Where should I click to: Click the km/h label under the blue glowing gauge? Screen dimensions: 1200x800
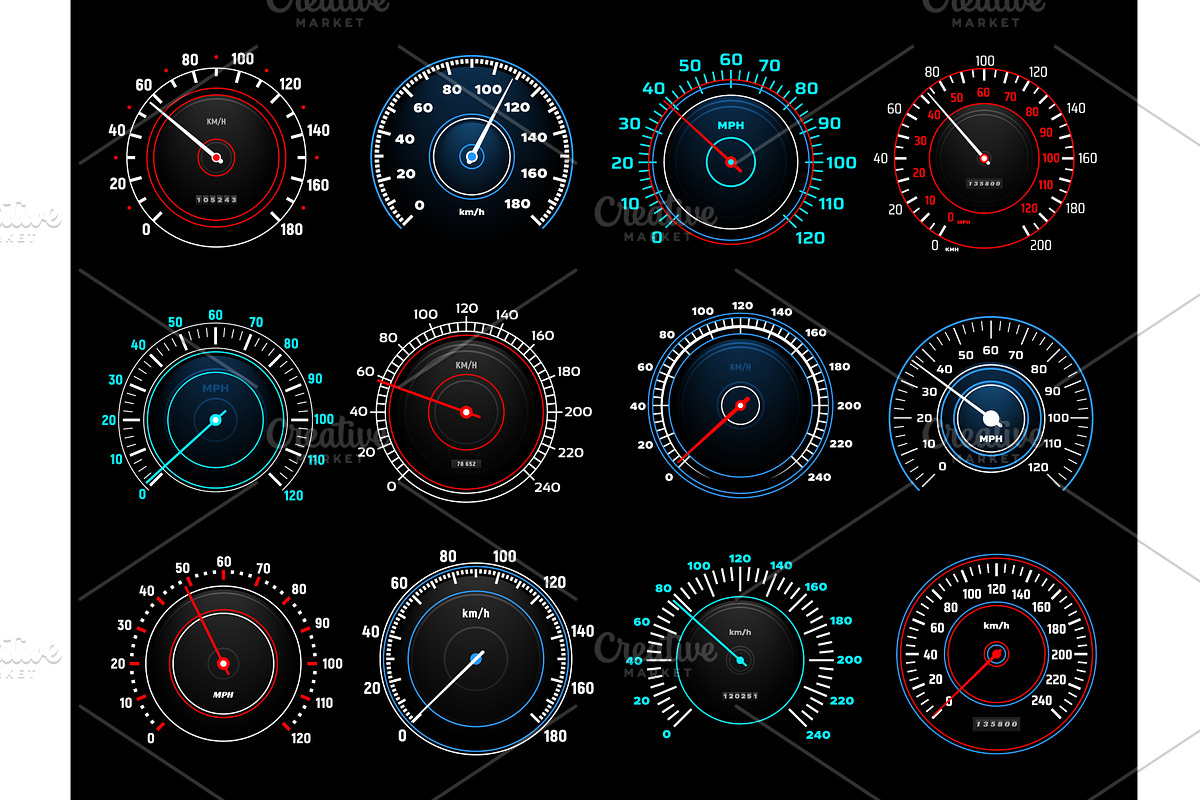[x=471, y=212]
